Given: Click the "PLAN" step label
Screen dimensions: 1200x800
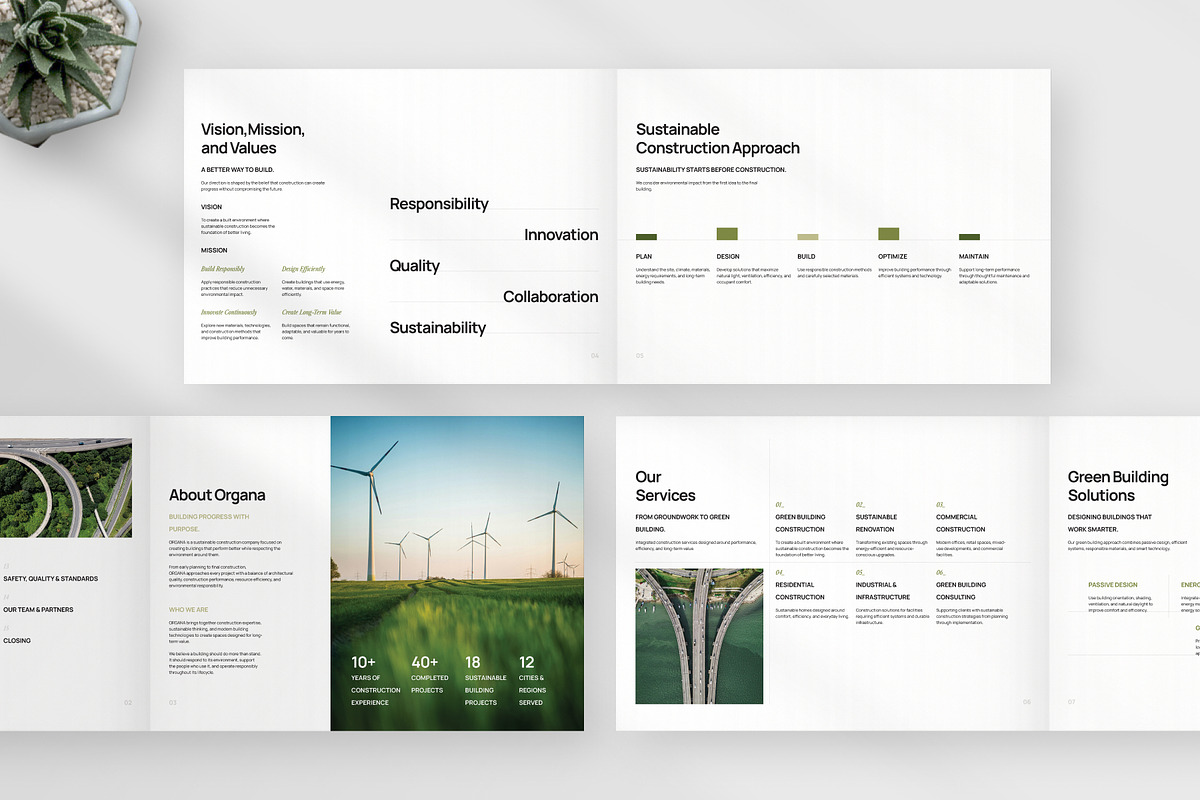Looking at the screenshot, I should coord(644,257).
